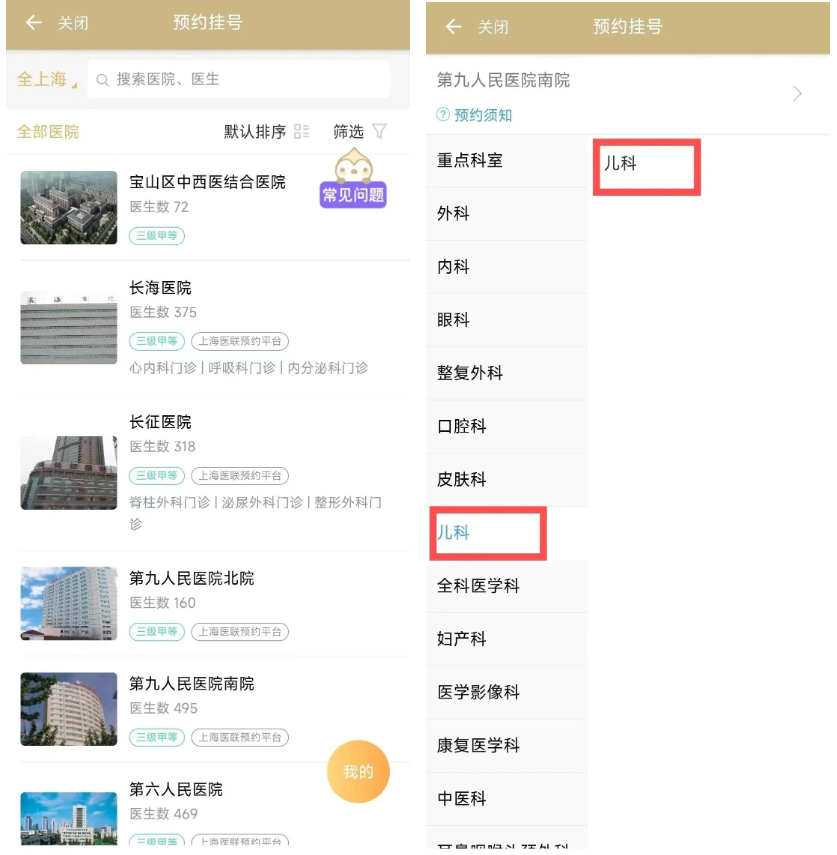
Task: Select 皮肤科 department category
Action: click(462, 479)
